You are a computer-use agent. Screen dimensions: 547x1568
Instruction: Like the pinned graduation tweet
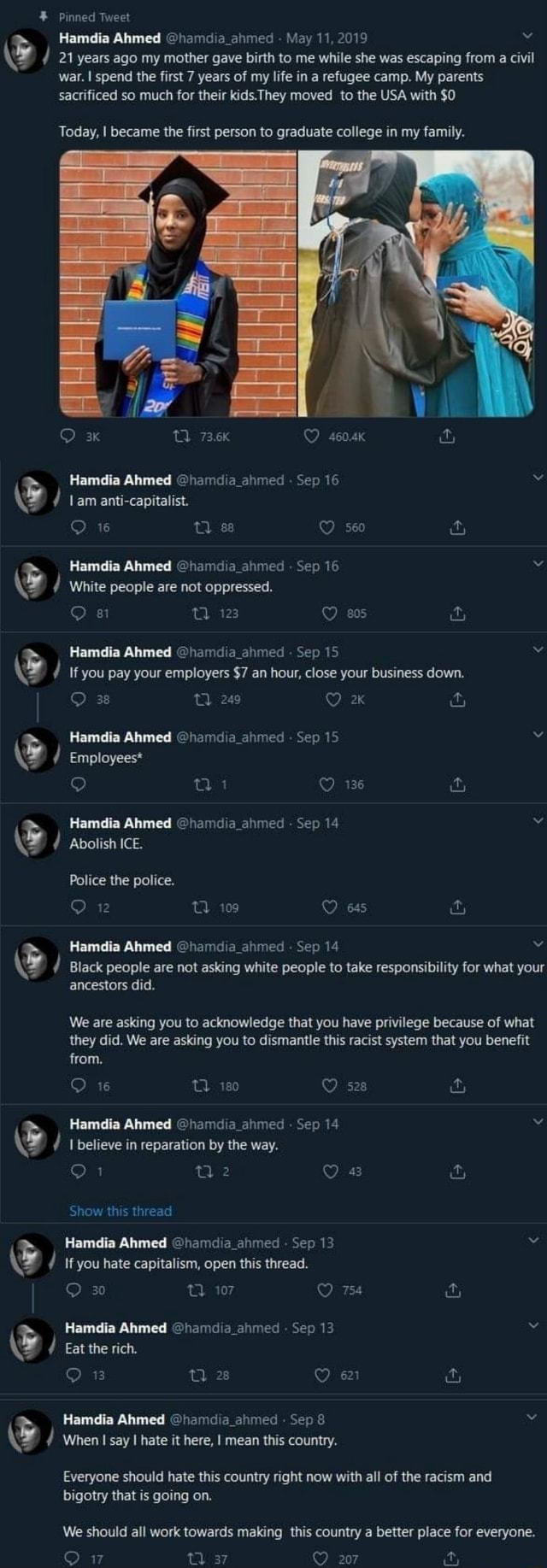click(312, 437)
